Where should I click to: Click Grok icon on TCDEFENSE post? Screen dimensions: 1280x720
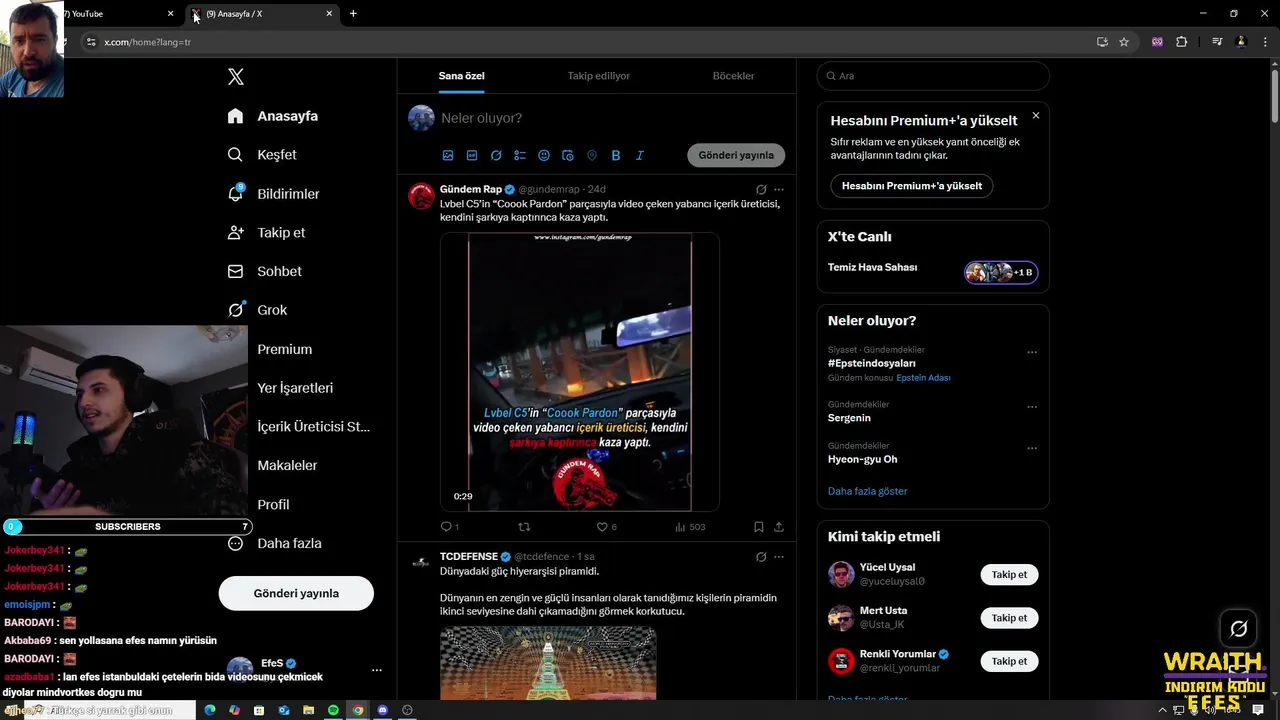pos(761,557)
